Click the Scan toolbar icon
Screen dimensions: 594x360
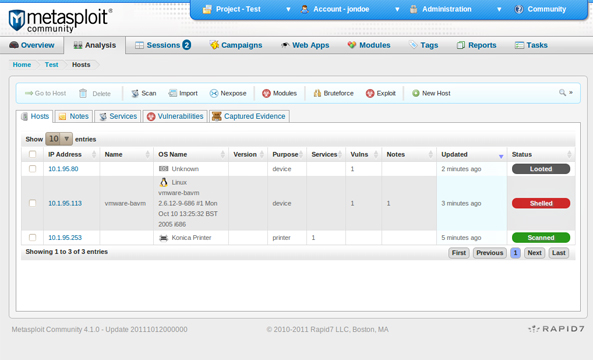pyautogui.click(x=135, y=93)
